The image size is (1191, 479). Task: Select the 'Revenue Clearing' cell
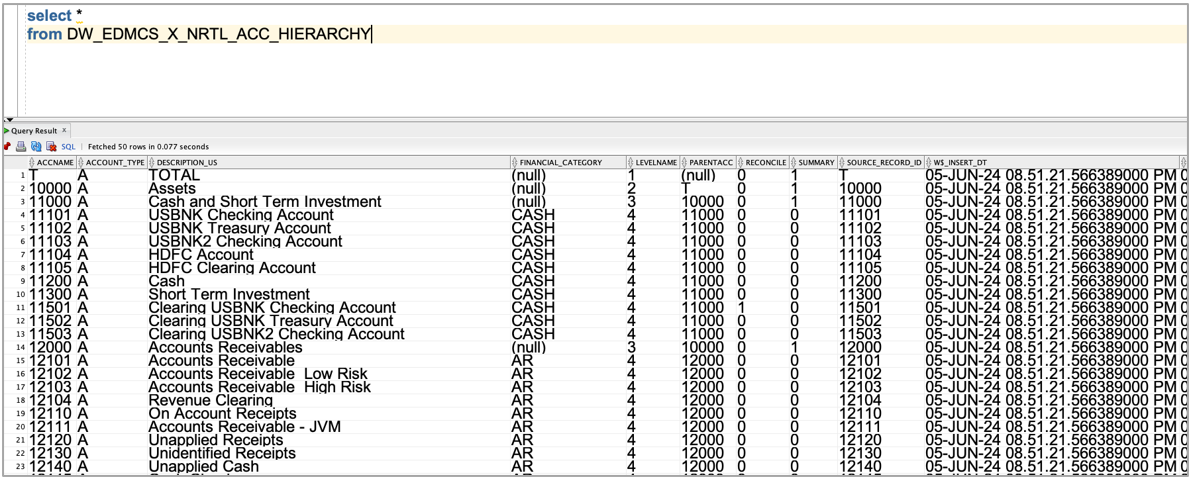[330, 400]
